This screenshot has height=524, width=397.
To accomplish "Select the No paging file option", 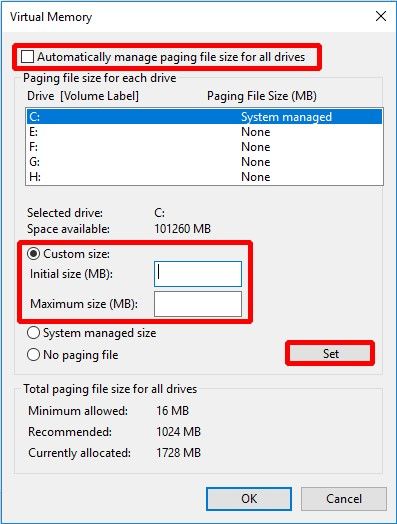I will click(33, 355).
